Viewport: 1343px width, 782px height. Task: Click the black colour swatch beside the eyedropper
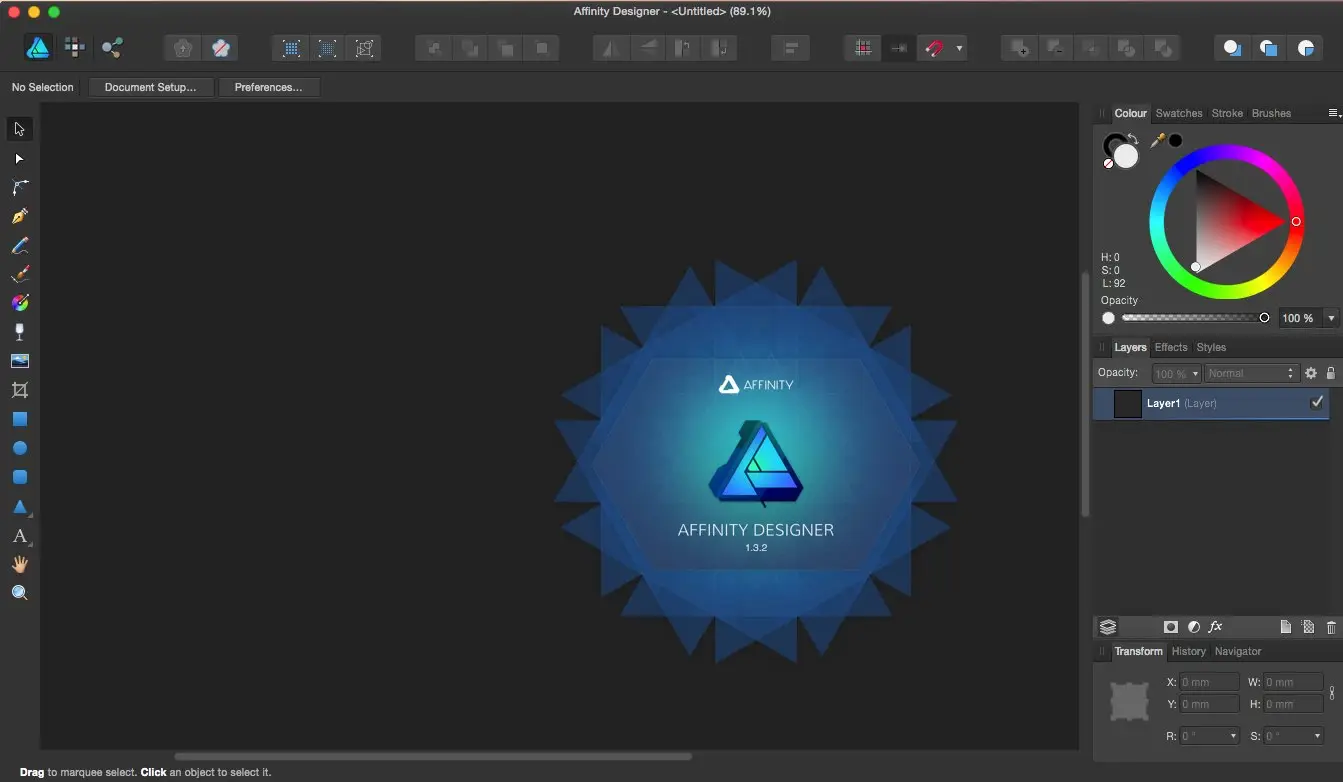click(x=1176, y=141)
